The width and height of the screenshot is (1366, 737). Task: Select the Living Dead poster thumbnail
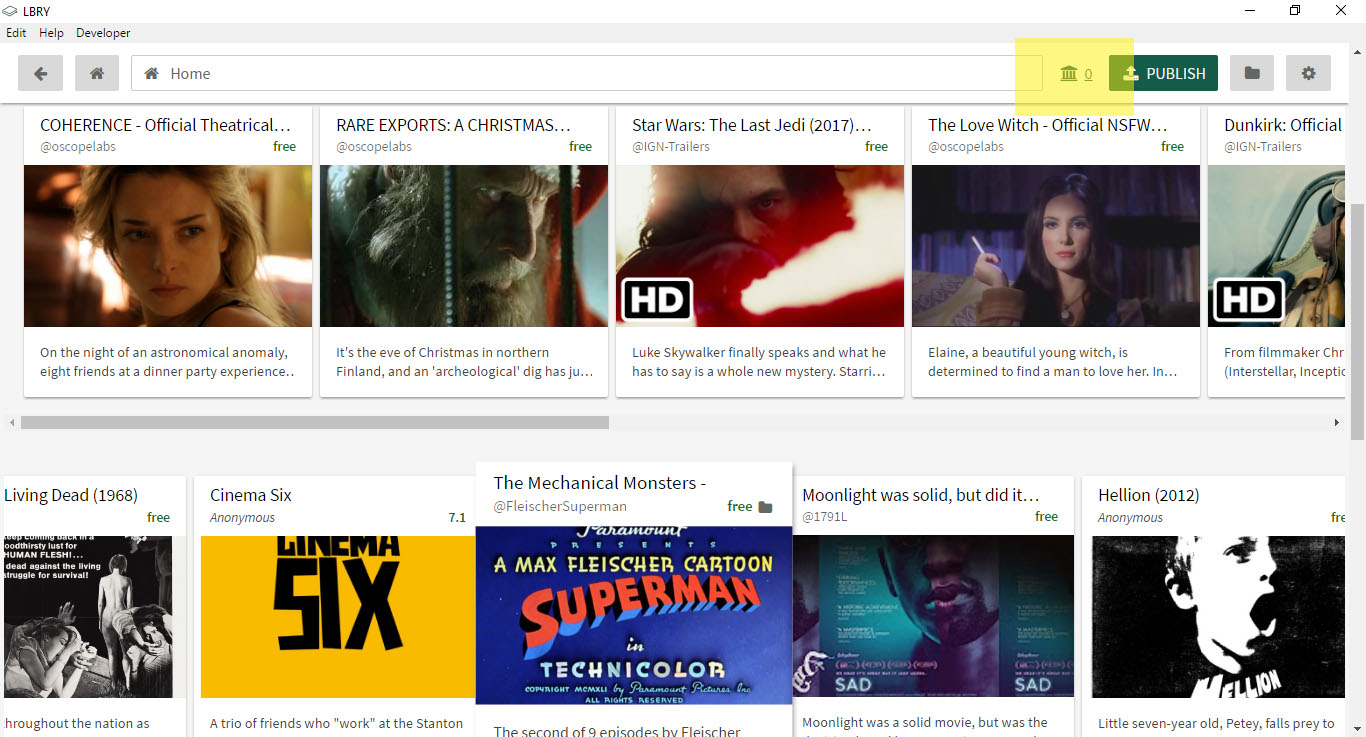tap(88, 617)
